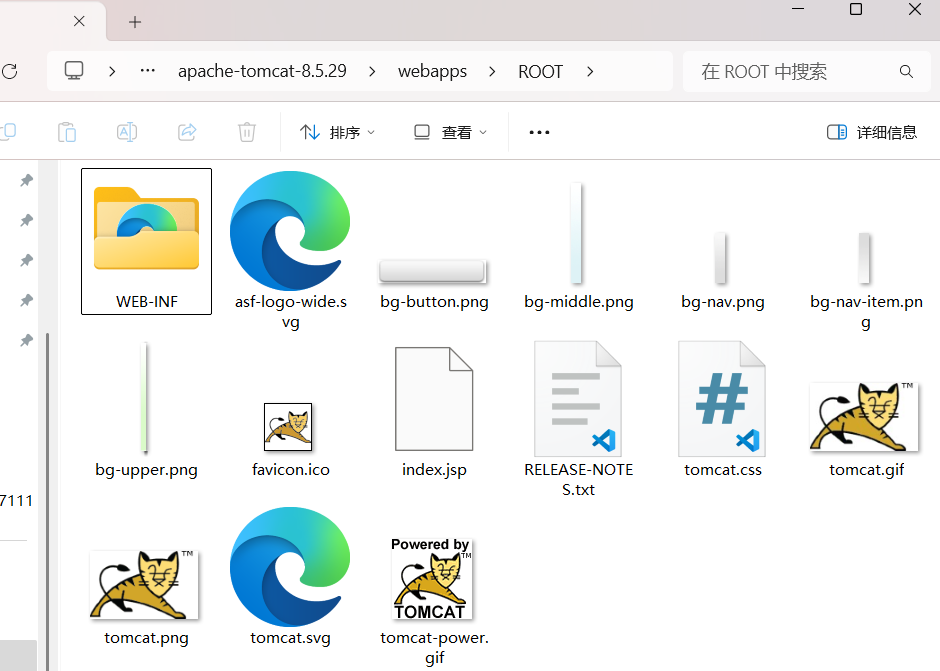Open the 查看 view dropdown
940x671 pixels.
450,133
